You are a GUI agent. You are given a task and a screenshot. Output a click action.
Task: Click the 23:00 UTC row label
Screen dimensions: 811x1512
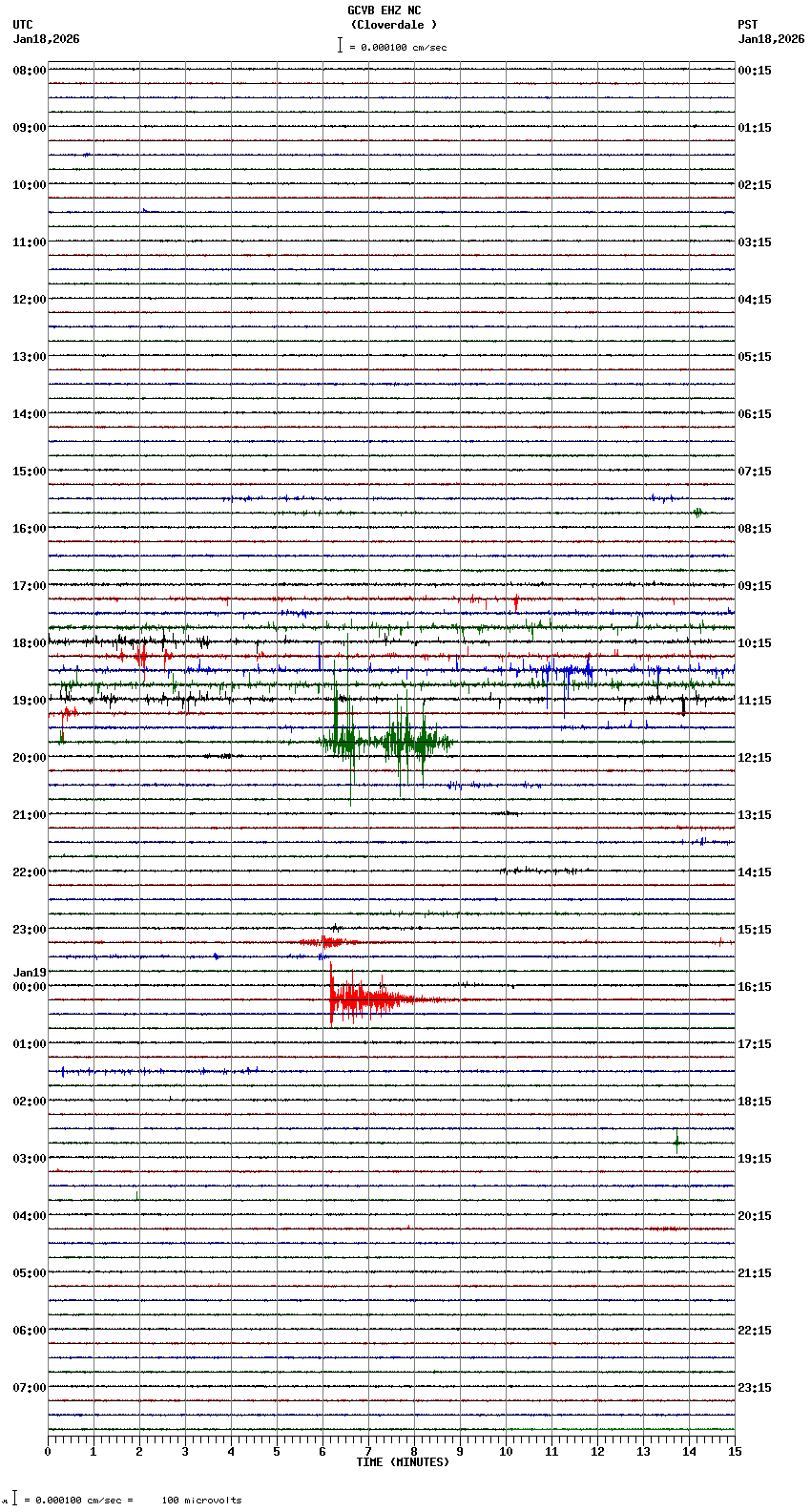click(x=30, y=930)
